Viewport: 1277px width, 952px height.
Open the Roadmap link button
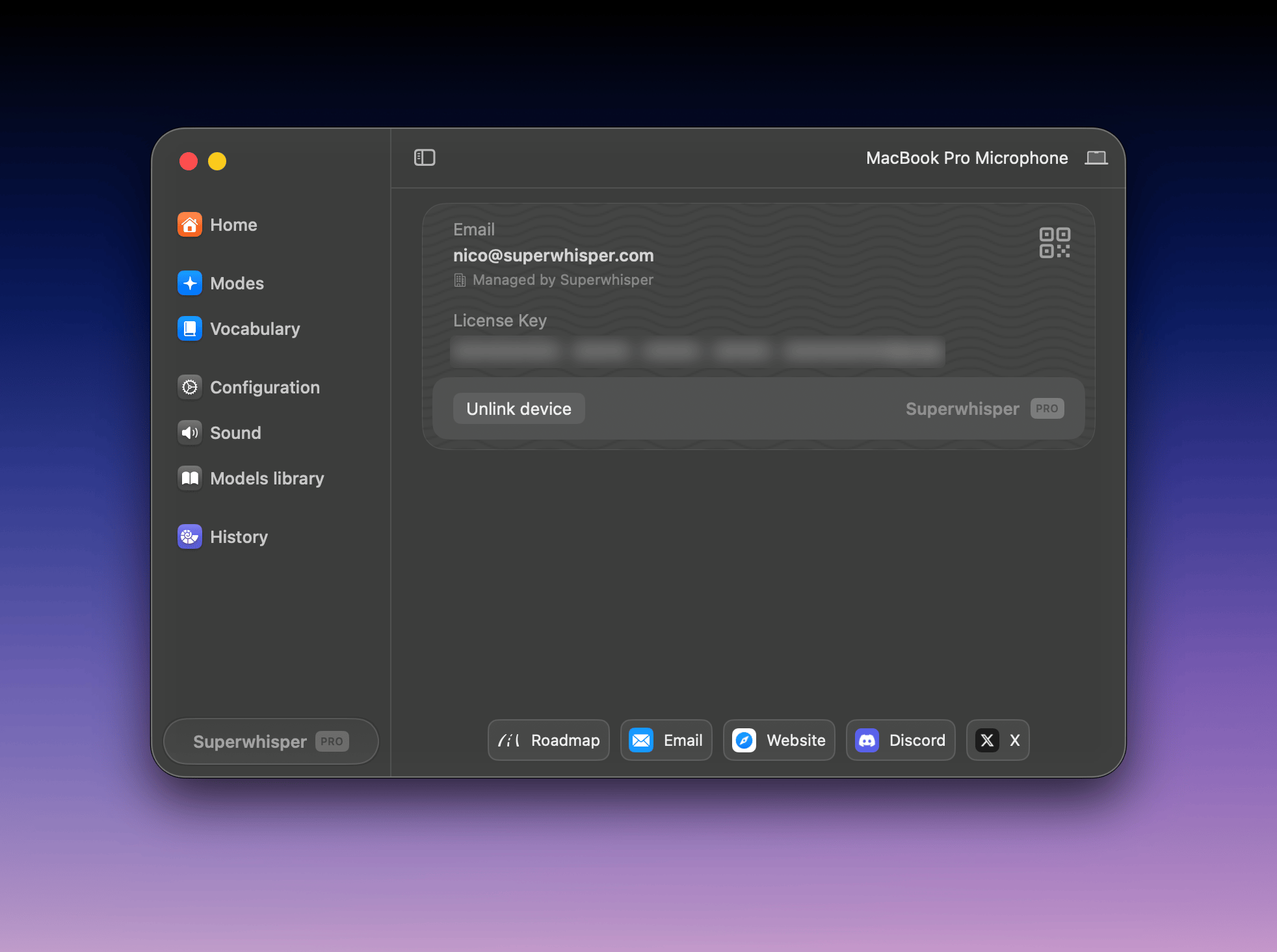(x=549, y=740)
